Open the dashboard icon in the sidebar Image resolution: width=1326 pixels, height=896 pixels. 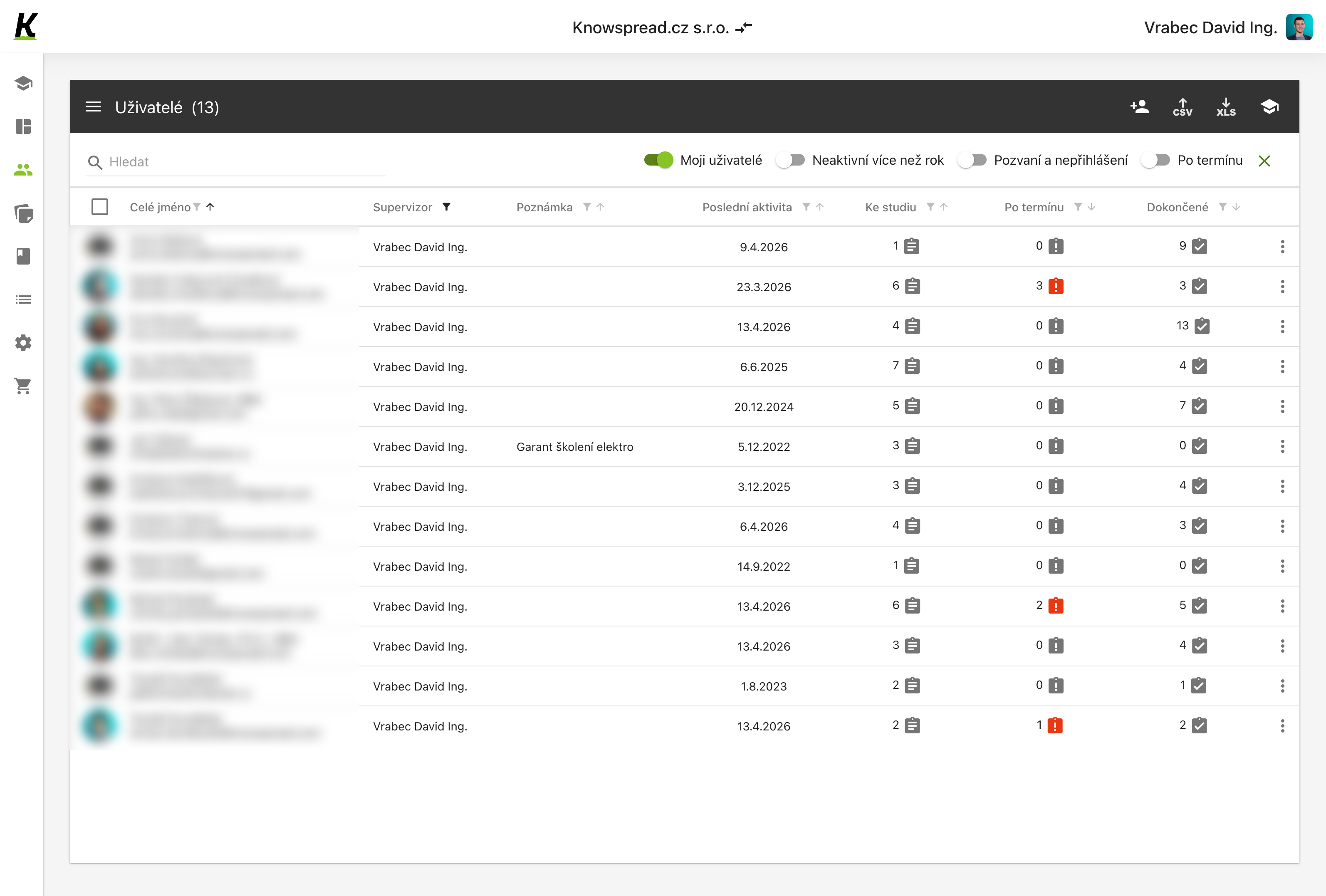tap(23, 126)
